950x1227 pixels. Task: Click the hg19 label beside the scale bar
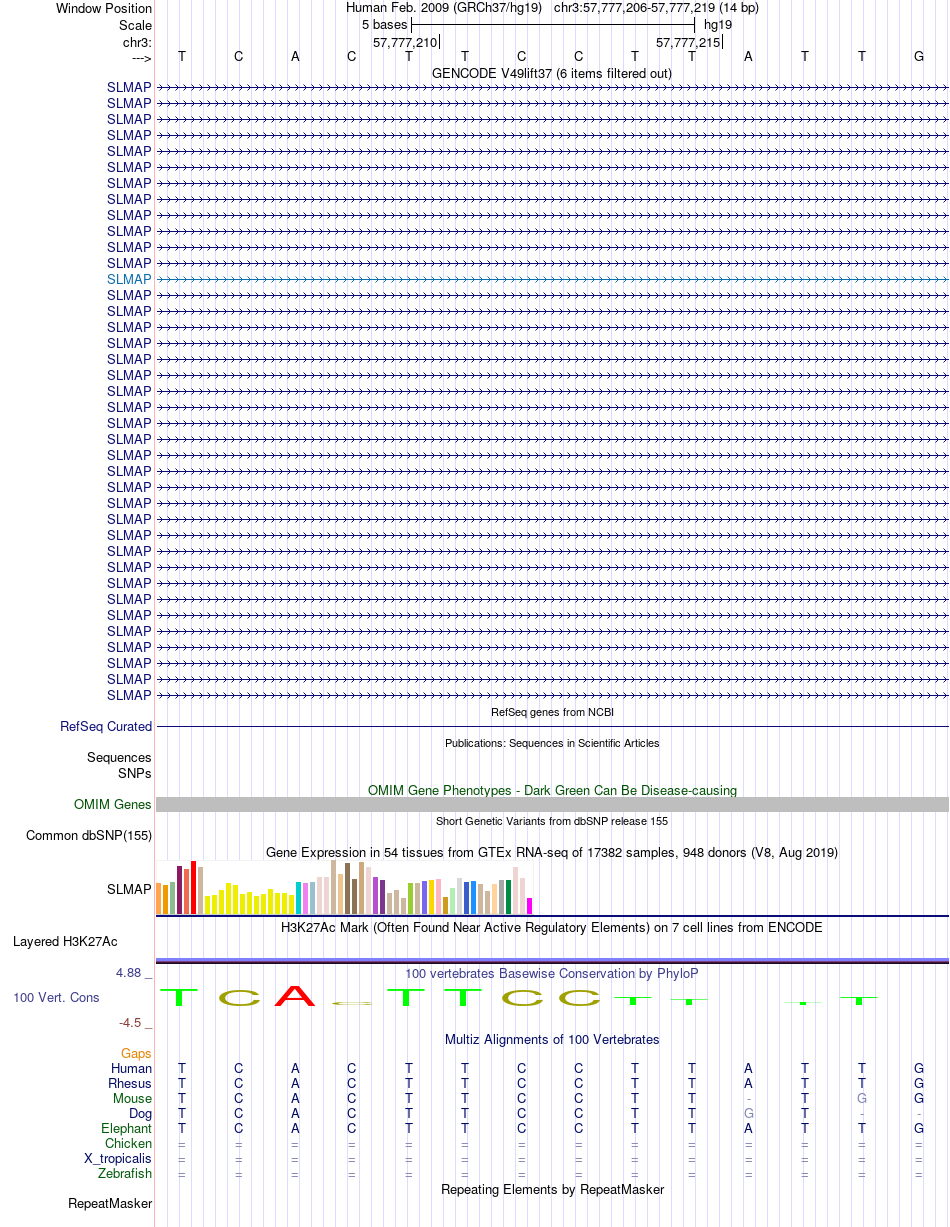pos(718,24)
